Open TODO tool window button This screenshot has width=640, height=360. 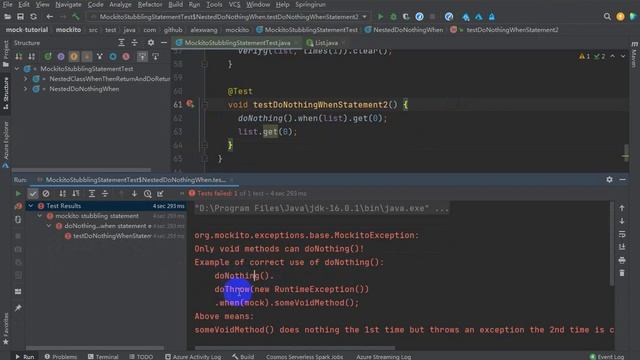point(141,356)
